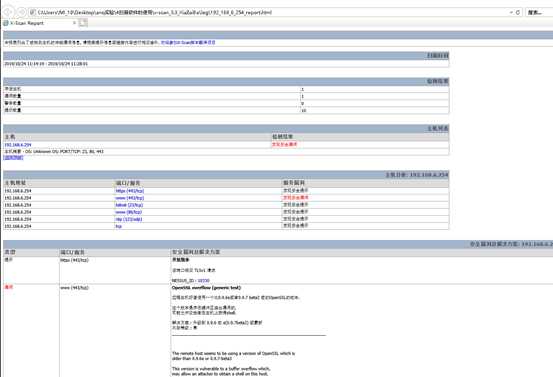Click the host summary line with PORT/TCP 23, 80, 443
This screenshot has width=553, height=377.
[54, 151]
